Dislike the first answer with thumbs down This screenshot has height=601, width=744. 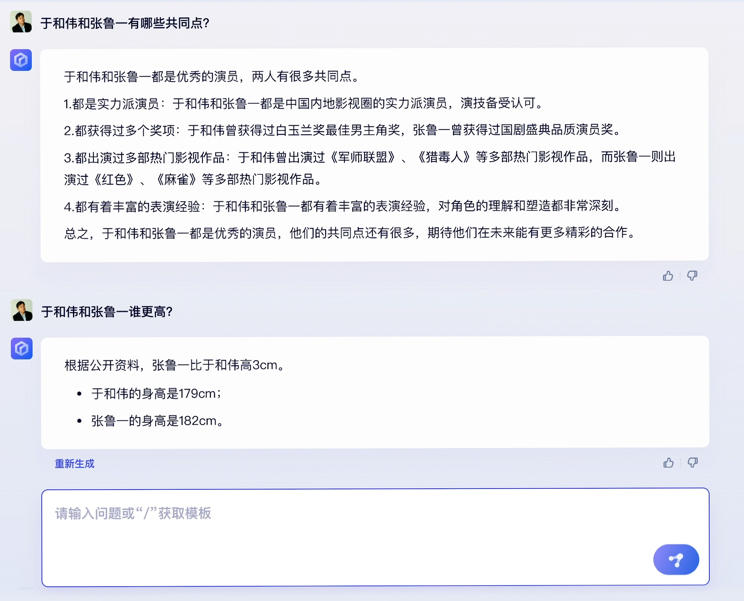692,276
